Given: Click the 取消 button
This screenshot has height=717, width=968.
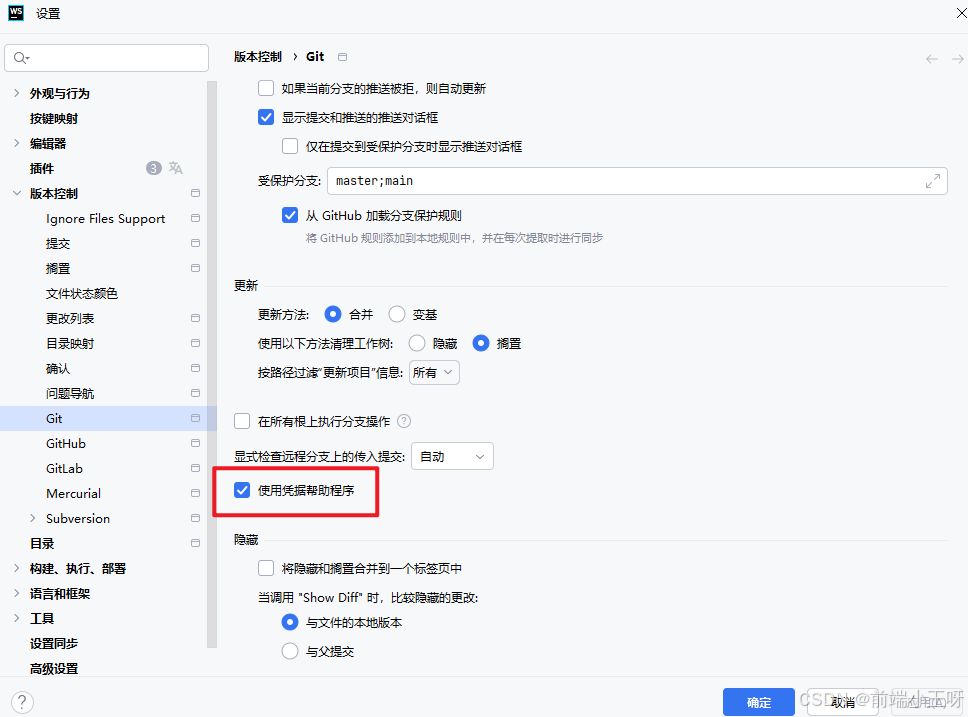Looking at the screenshot, I should 843,702.
